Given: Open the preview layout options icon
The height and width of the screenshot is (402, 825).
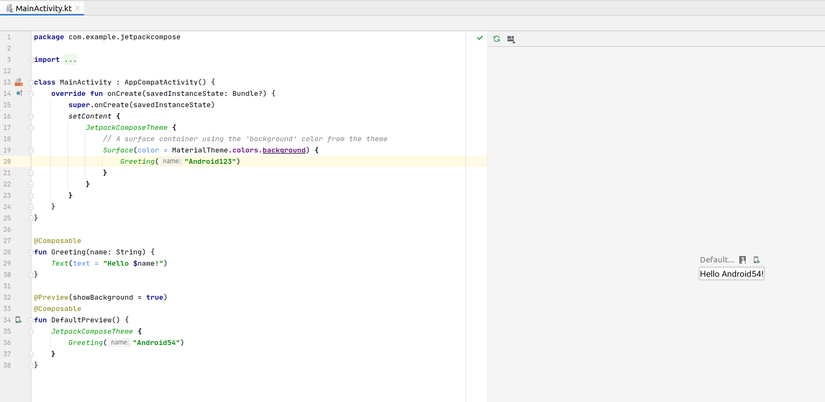Looking at the screenshot, I should coord(510,39).
